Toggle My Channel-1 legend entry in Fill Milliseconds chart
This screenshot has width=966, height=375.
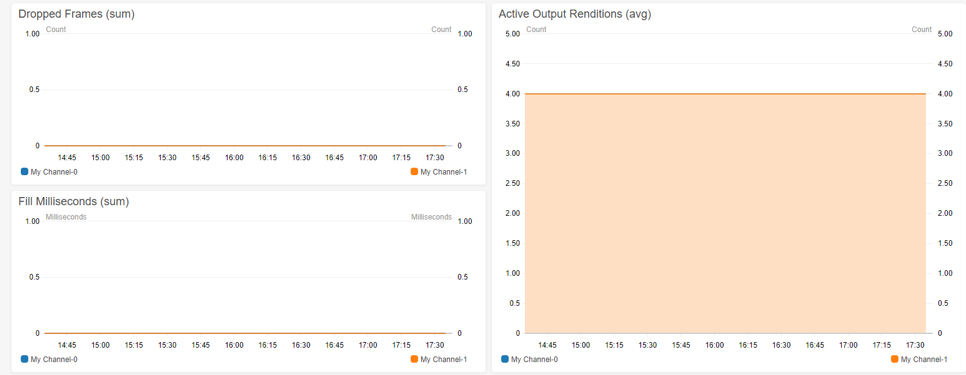point(438,359)
